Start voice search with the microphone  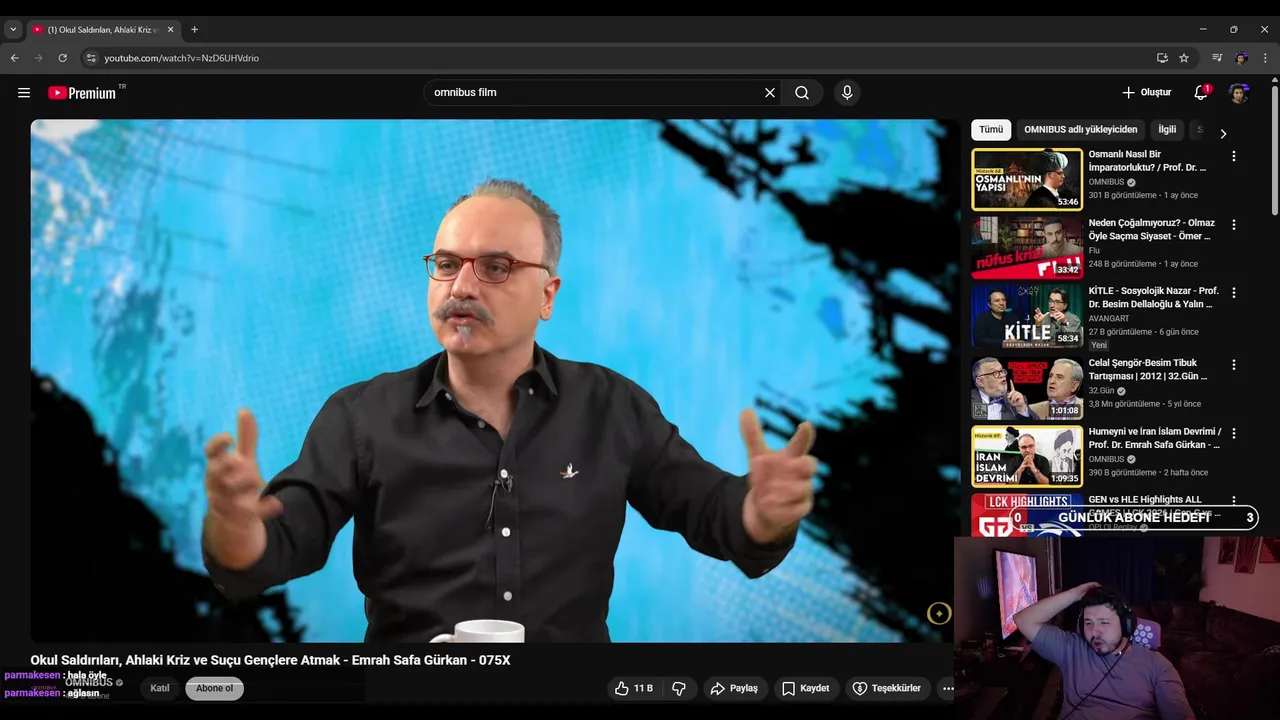(x=847, y=93)
